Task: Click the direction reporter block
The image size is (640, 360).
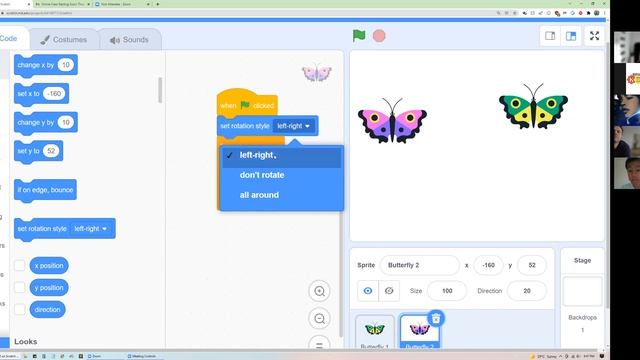Action: (x=47, y=310)
